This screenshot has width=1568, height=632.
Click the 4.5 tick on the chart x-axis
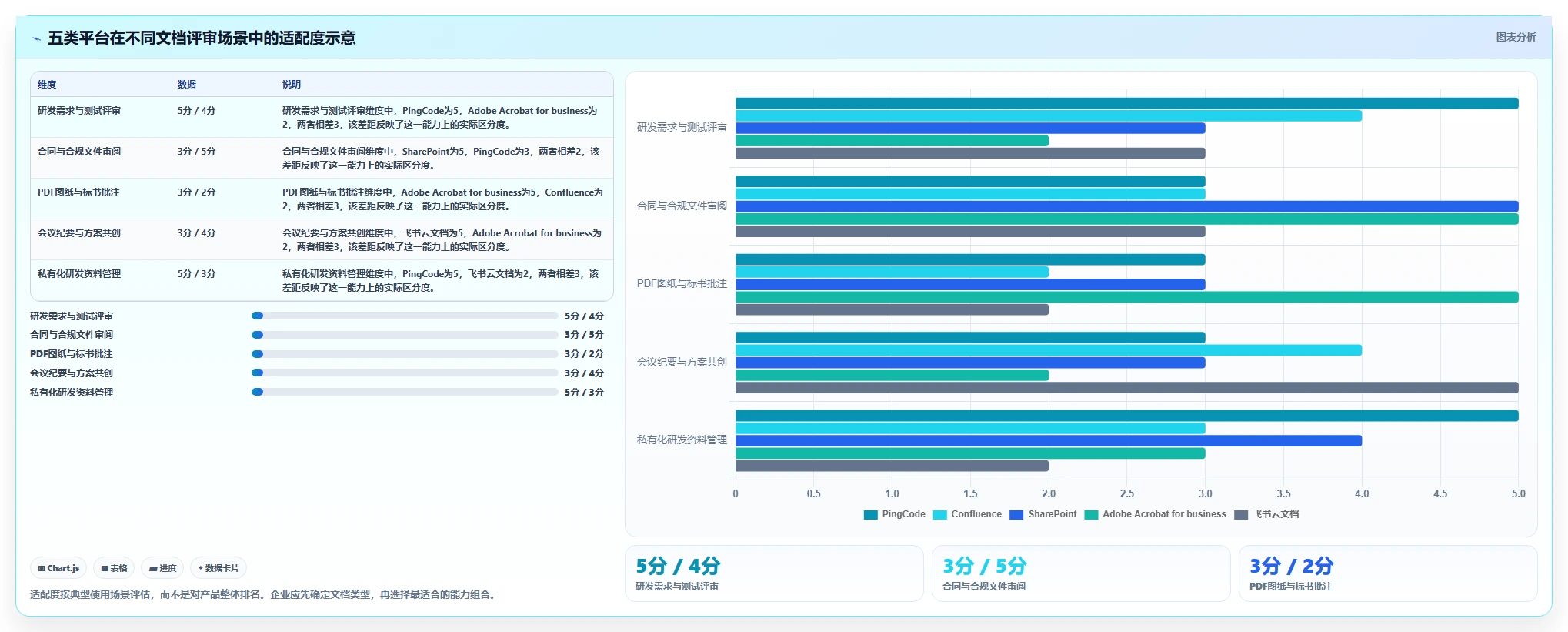click(1440, 494)
